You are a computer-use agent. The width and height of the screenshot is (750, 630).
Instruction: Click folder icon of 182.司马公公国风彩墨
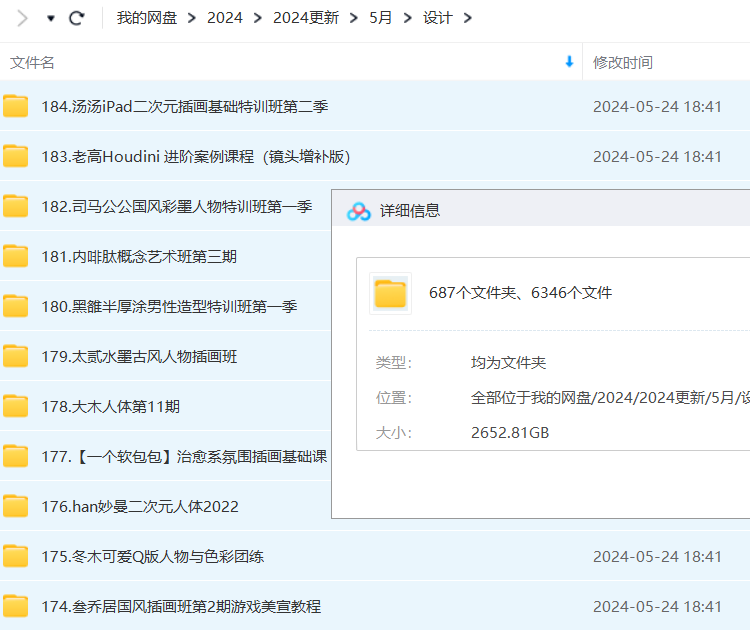pos(16,206)
